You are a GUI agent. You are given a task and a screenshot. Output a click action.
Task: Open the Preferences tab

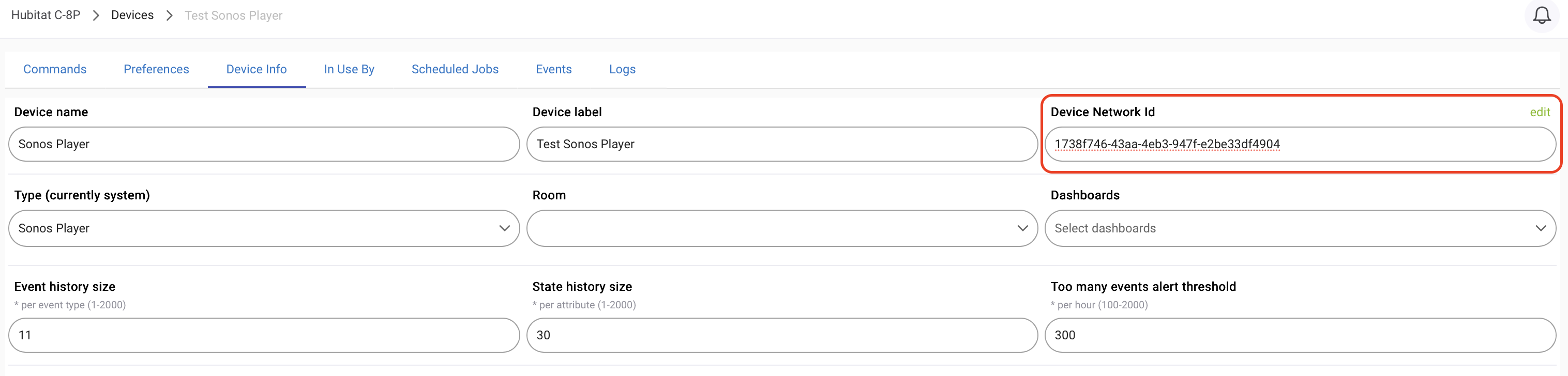point(156,69)
